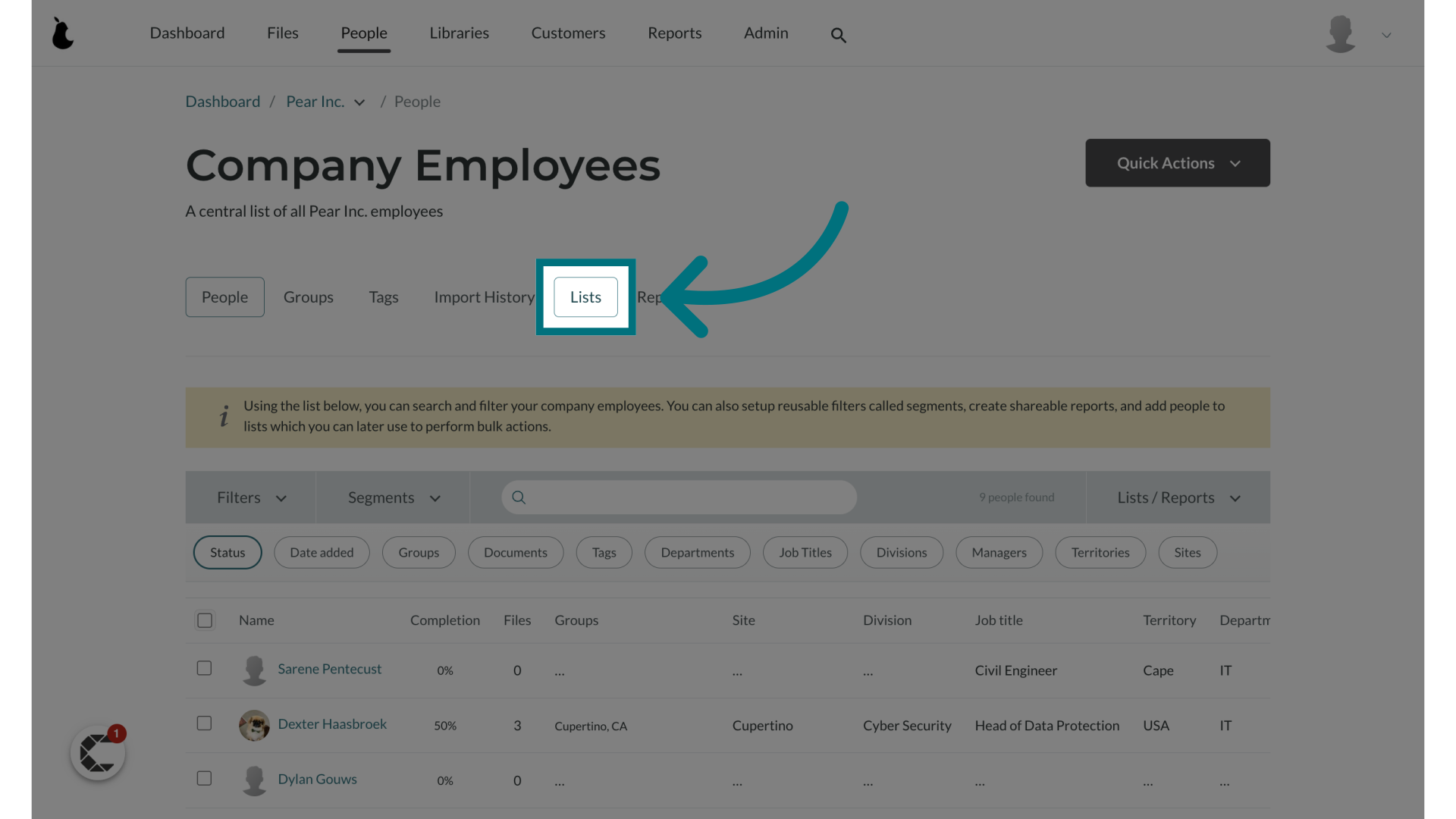Check the box for Sarene Pentecust
Image resolution: width=1456 pixels, height=819 pixels.
[204, 668]
